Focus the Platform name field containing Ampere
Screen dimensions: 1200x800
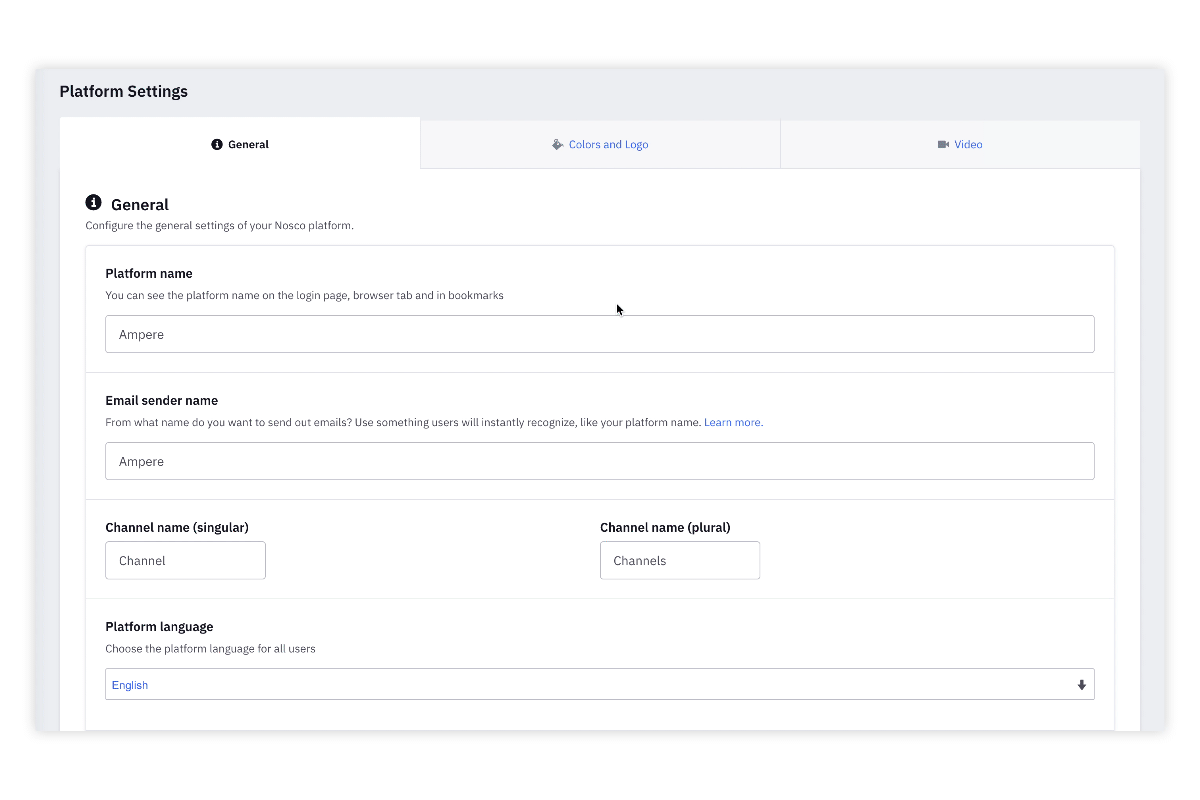pyautogui.click(x=600, y=334)
